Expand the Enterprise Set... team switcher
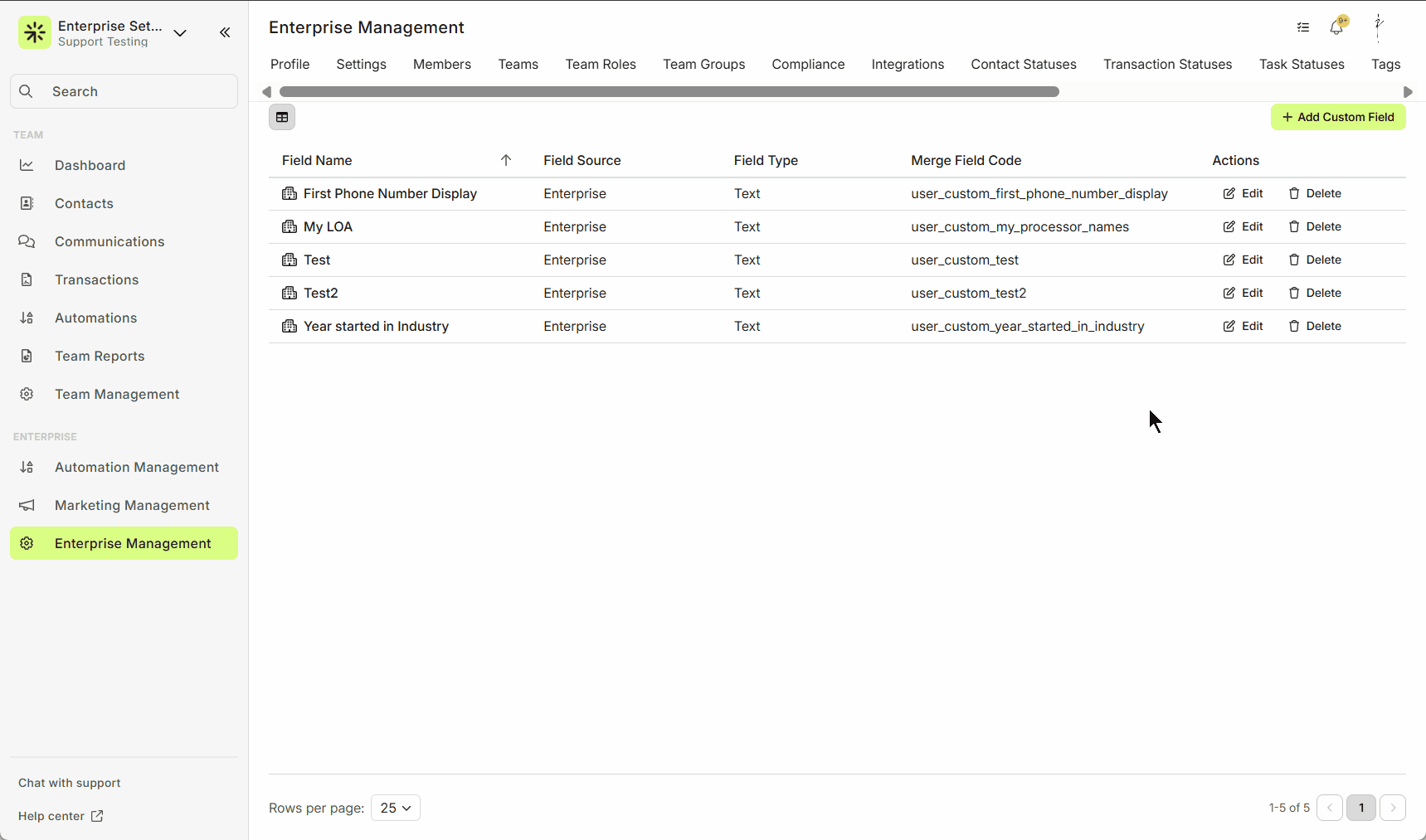1426x840 pixels. tap(180, 33)
